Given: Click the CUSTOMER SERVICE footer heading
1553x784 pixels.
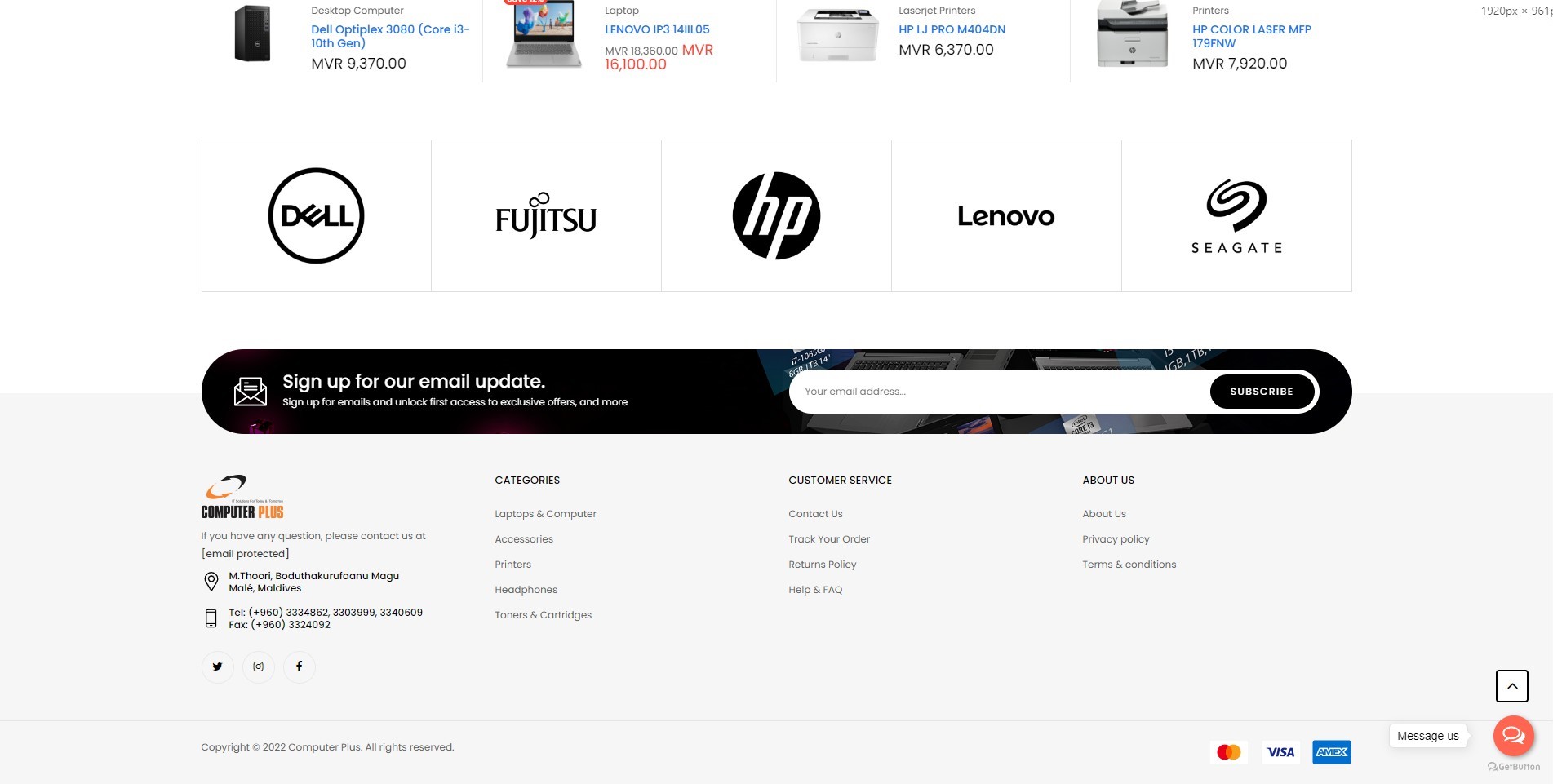Looking at the screenshot, I should coord(840,481).
